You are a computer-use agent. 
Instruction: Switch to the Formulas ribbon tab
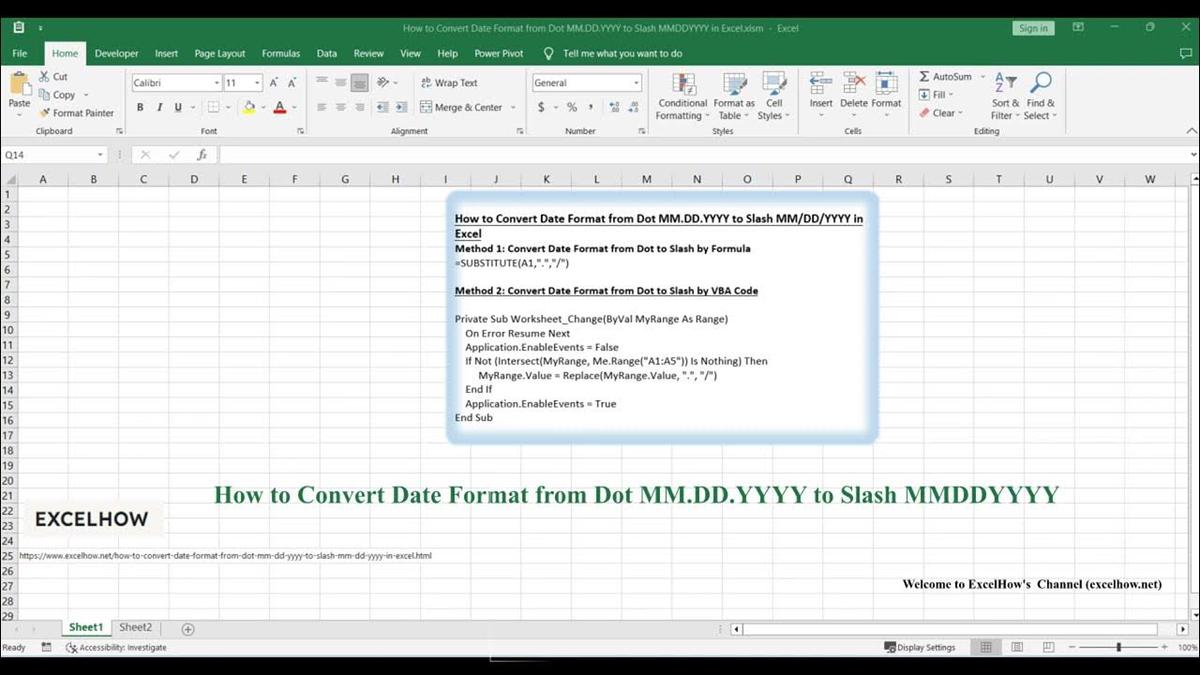[281, 53]
